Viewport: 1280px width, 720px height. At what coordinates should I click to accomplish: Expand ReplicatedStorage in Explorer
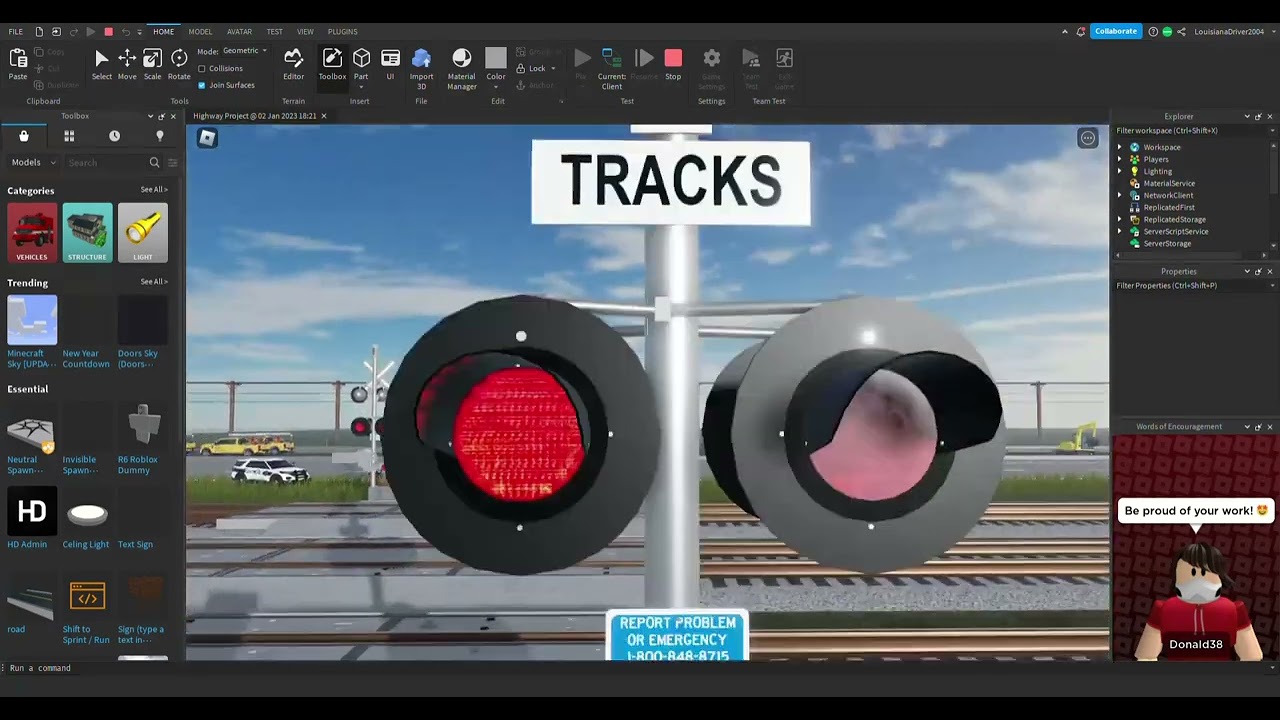(x=1120, y=219)
